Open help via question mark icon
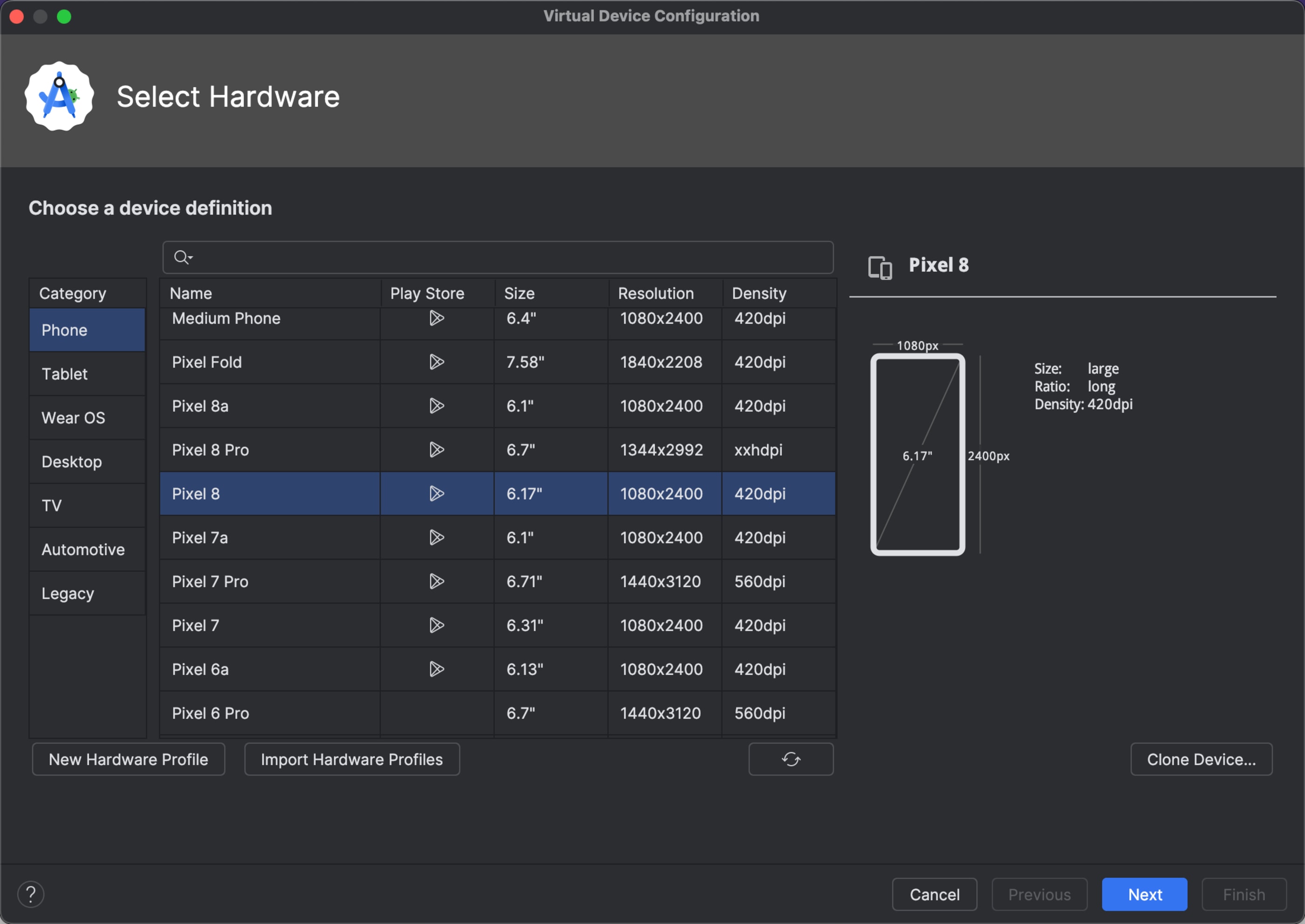Viewport: 1305px width, 924px height. pyautogui.click(x=31, y=894)
